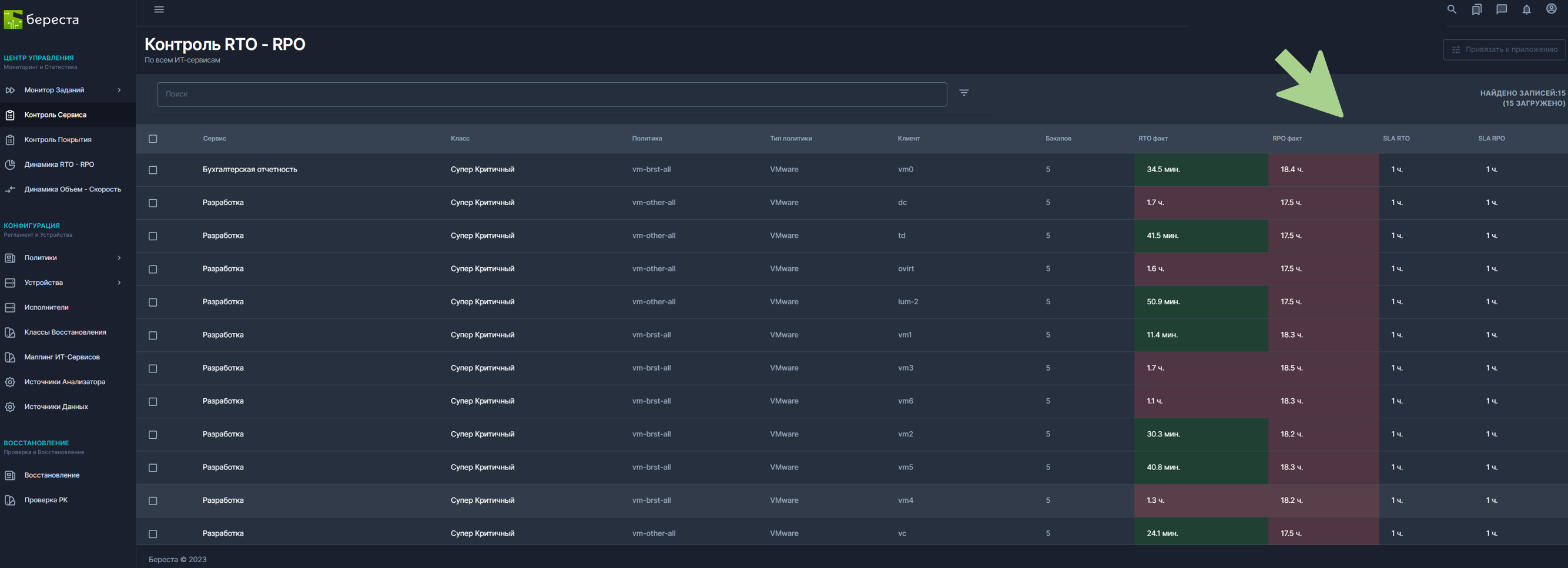Go to Динамика RTO - RPO page

[59, 165]
